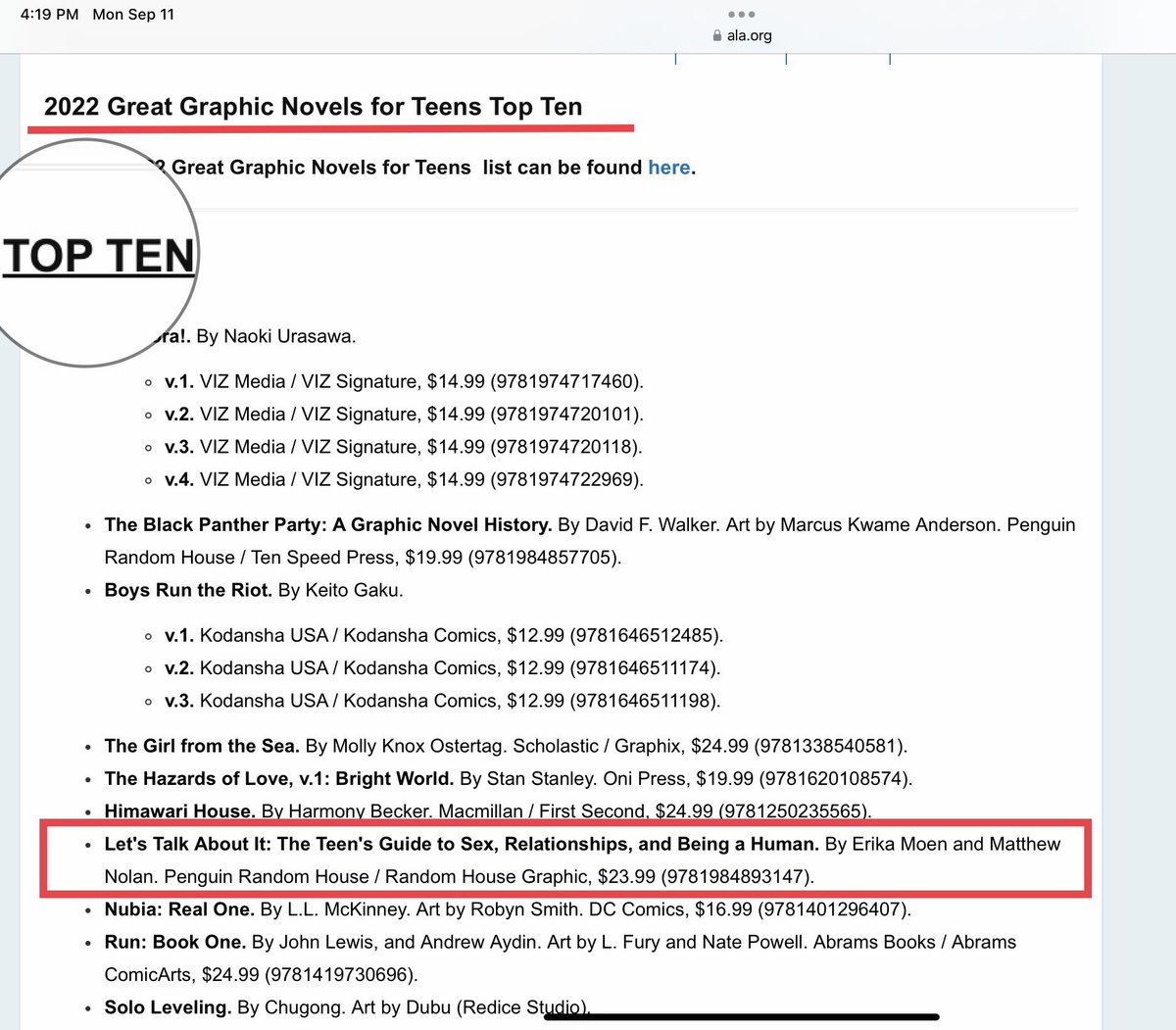
Task: Tap the three-dot multitasking icon
Action: pyautogui.click(x=742, y=14)
